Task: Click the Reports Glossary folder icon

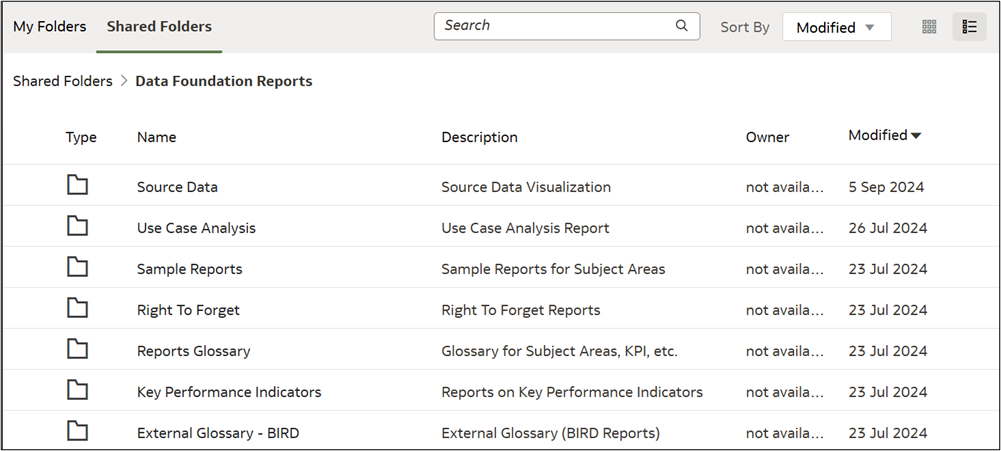Action: pos(77,349)
